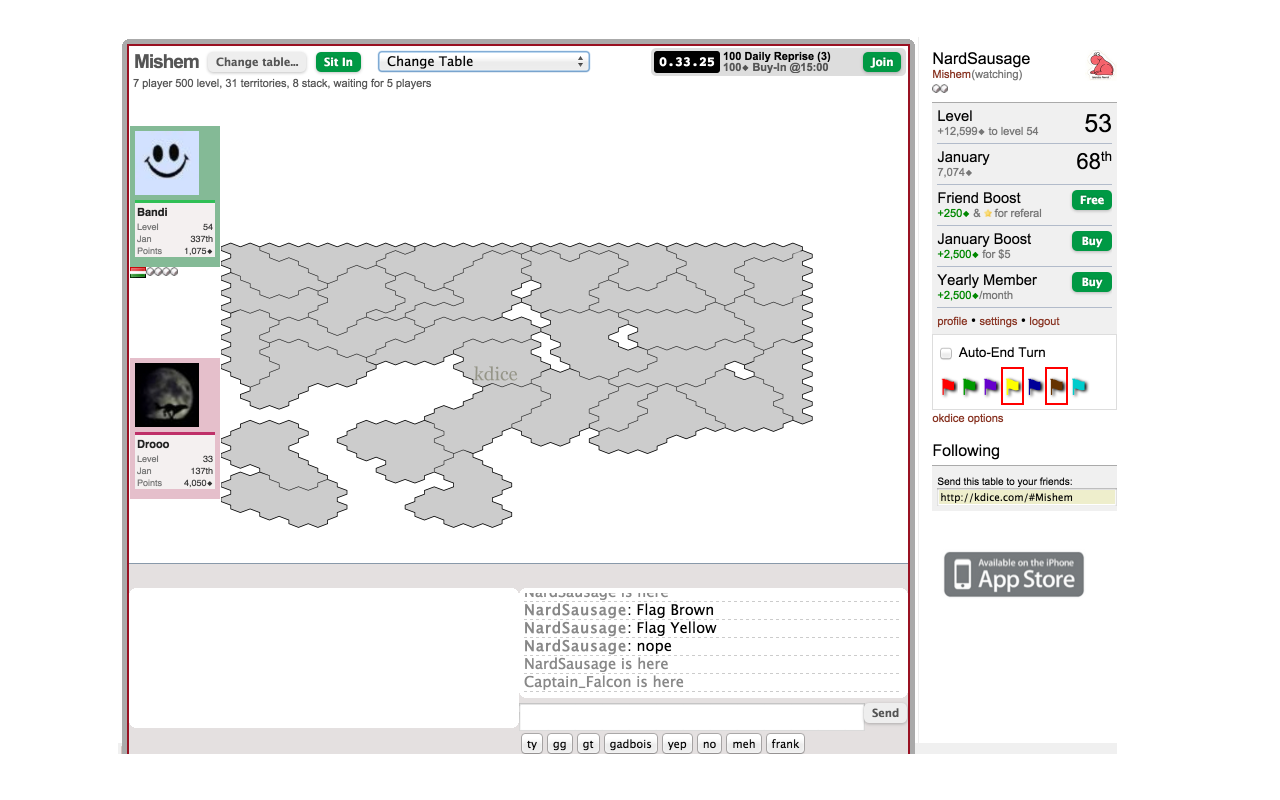
Task: Send the chat message
Action: pyautogui.click(x=885, y=713)
